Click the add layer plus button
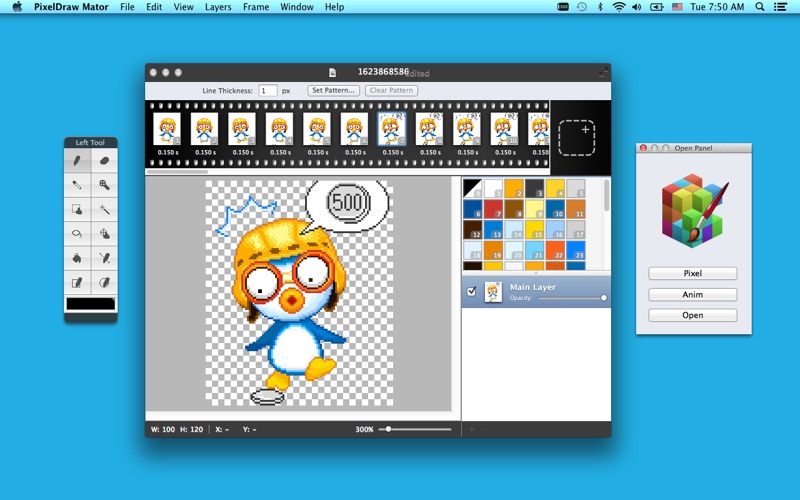Screen dimensions: 800x500 (471, 429)
